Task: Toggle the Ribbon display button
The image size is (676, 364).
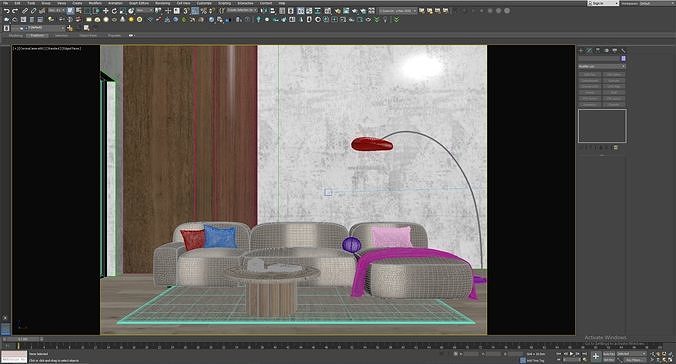Action: (301, 11)
